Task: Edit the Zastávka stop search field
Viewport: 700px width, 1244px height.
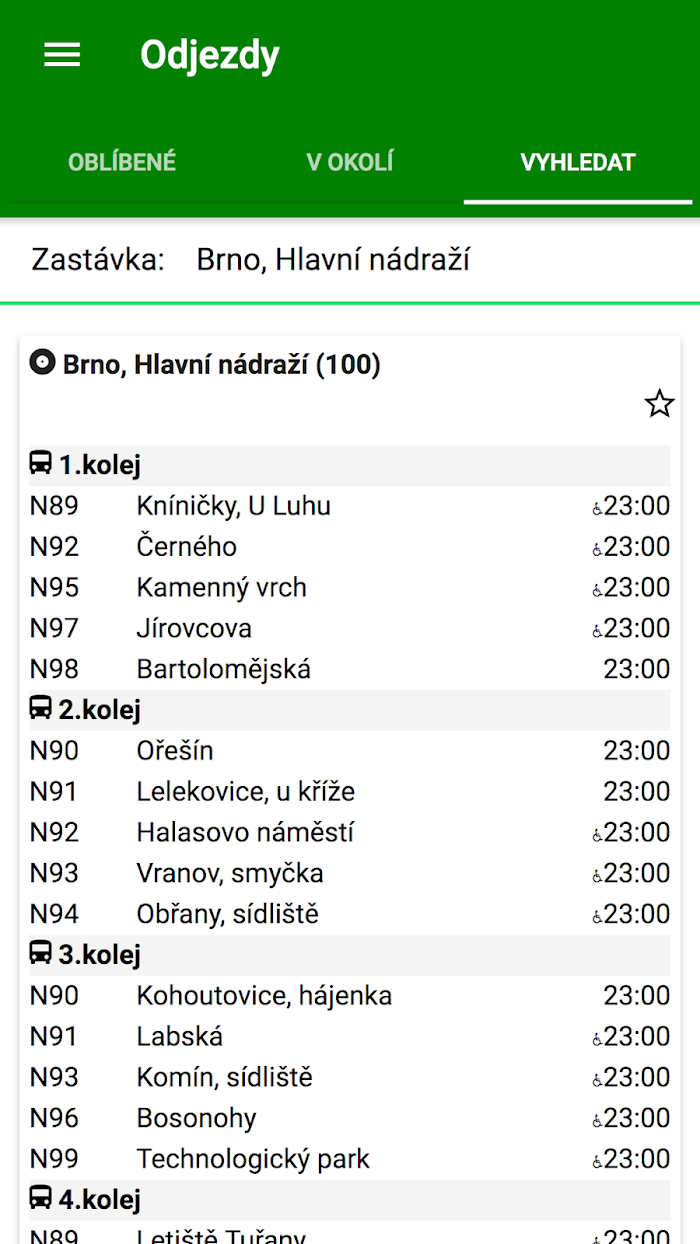Action: 350,260
